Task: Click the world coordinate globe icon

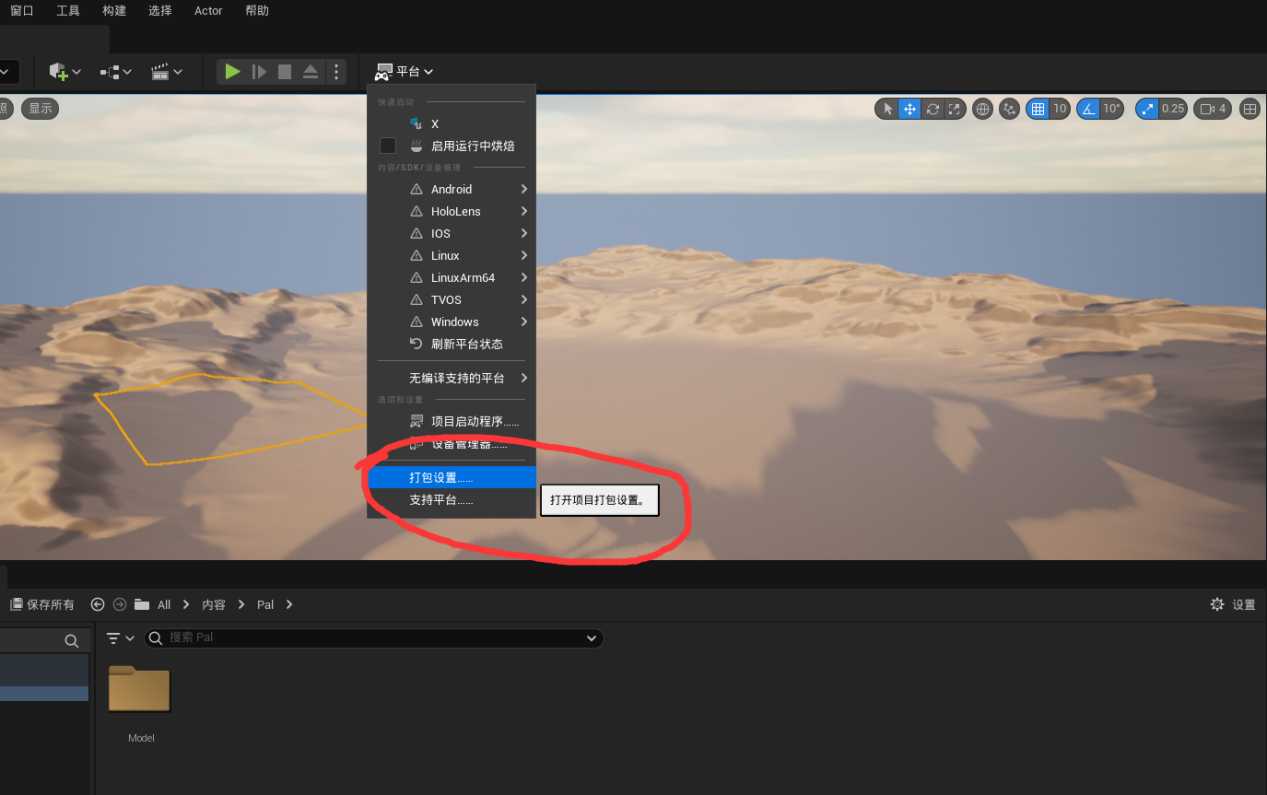Action: tap(983, 109)
